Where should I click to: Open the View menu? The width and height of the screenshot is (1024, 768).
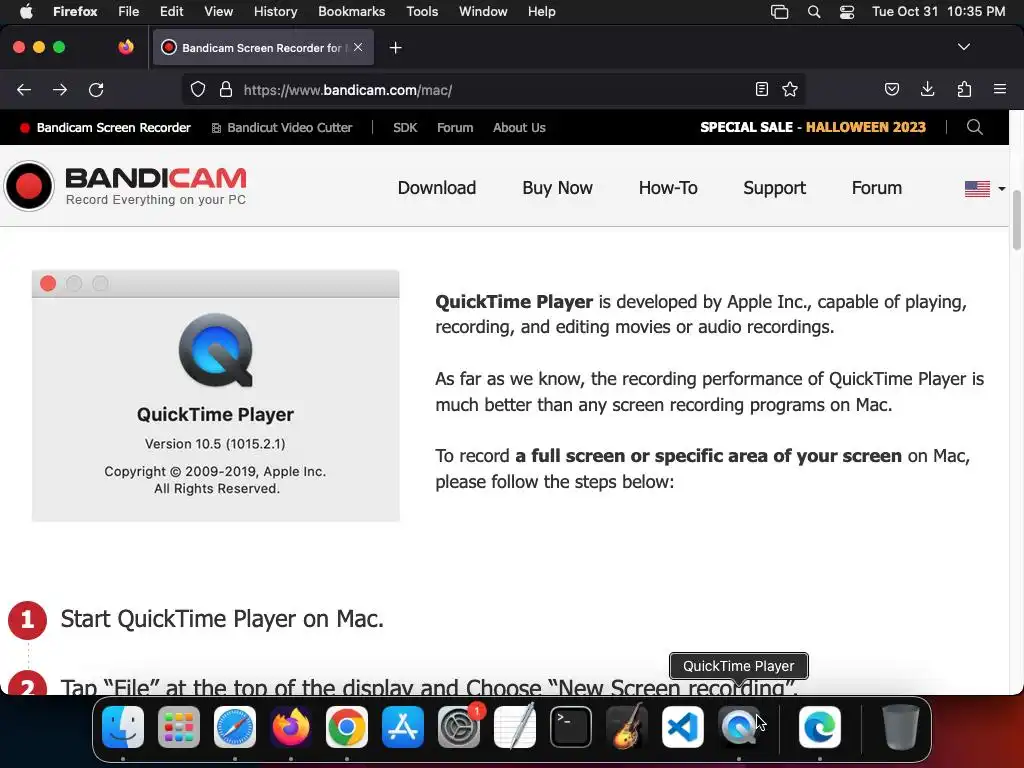click(218, 12)
